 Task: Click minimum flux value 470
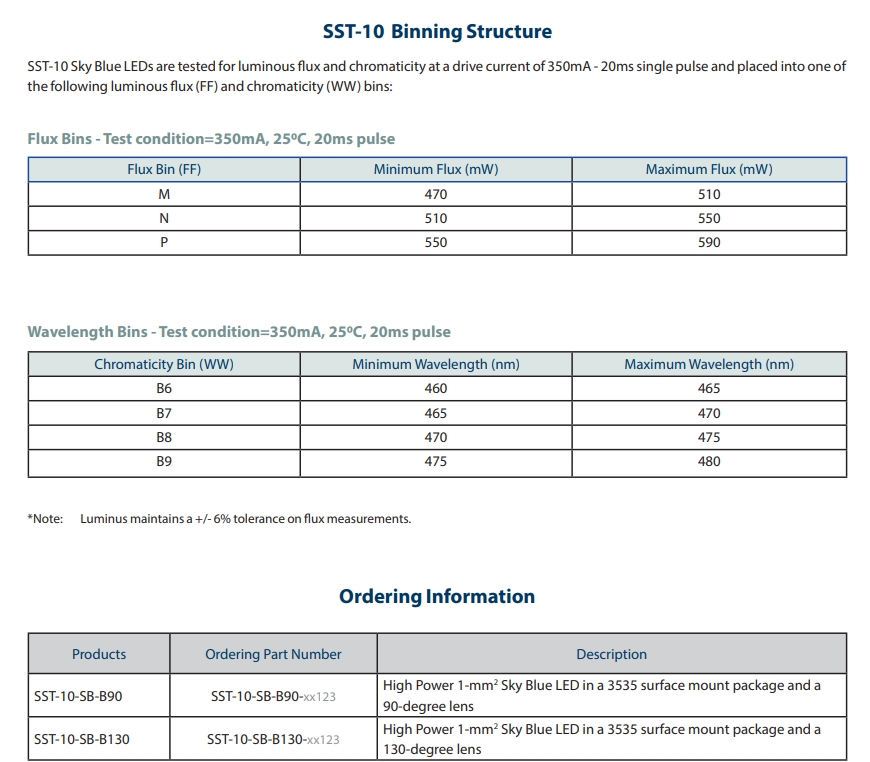pyautogui.click(x=436, y=194)
